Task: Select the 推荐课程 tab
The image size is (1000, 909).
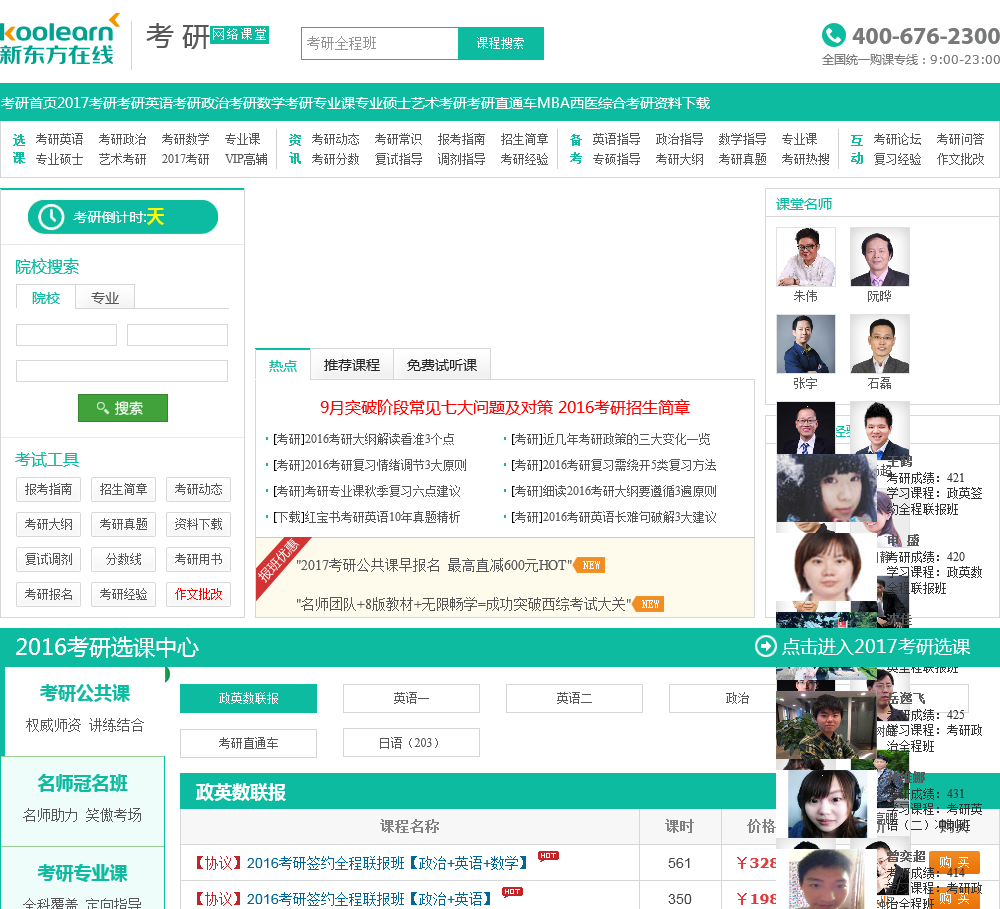Action: point(351,365)
